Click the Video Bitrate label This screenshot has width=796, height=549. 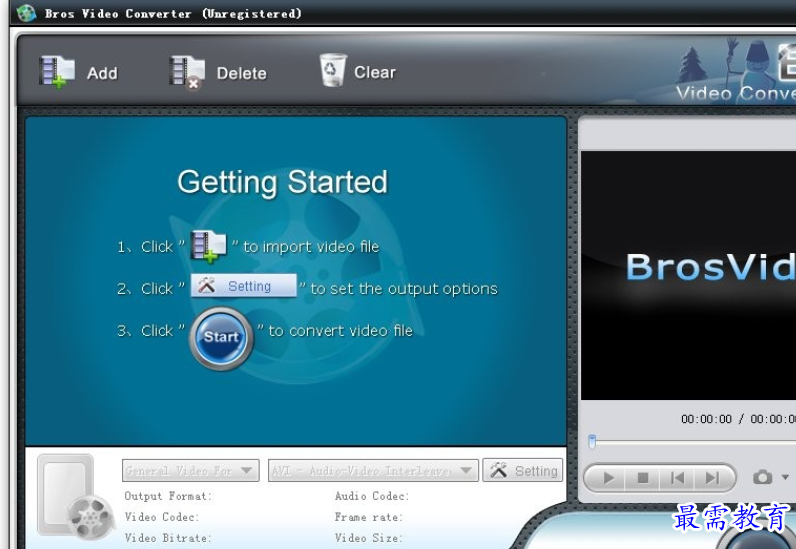pos(168,538)
